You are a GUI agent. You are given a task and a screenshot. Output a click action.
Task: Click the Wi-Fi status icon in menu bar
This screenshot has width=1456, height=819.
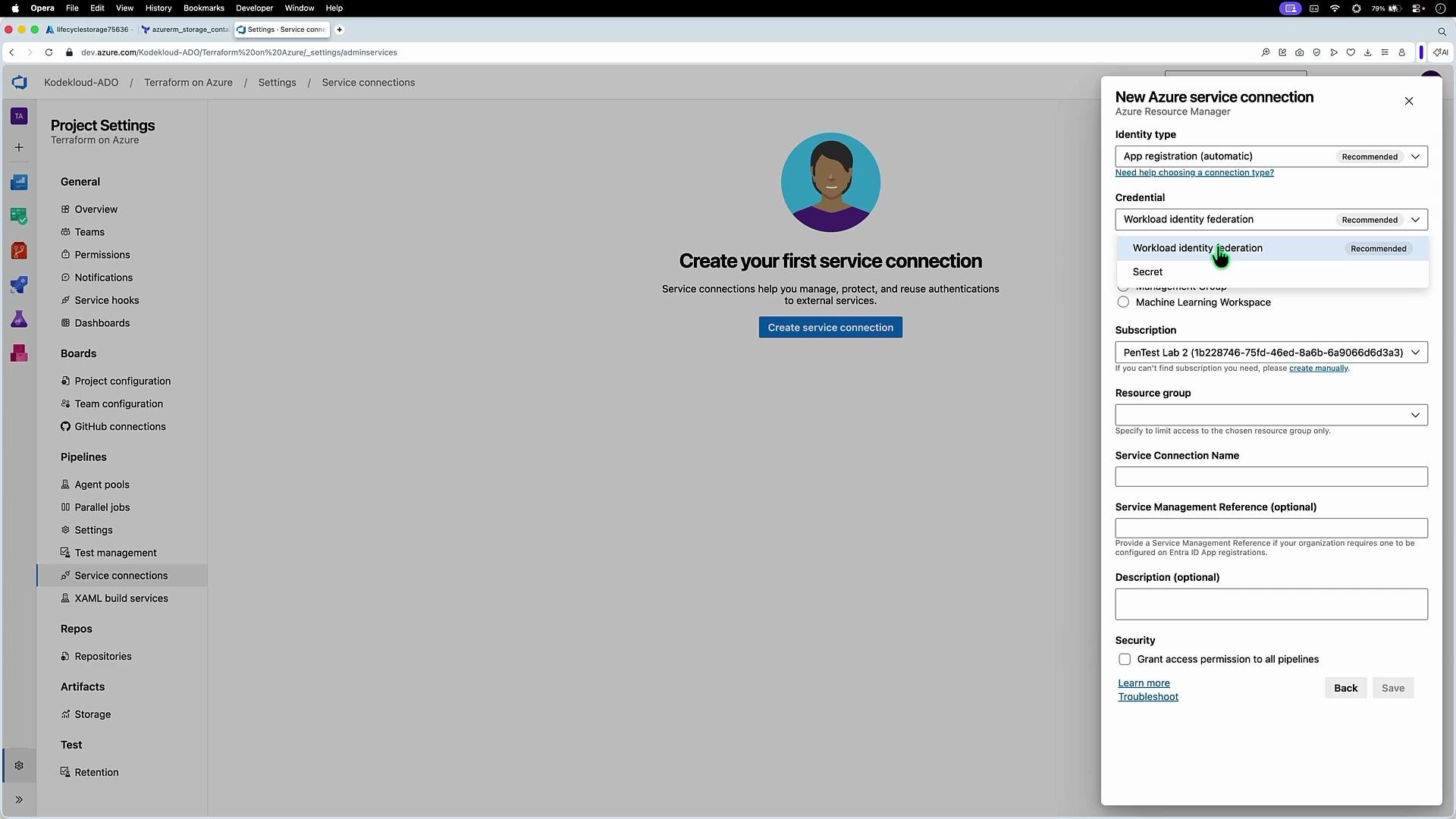[x=1335, y=8]
